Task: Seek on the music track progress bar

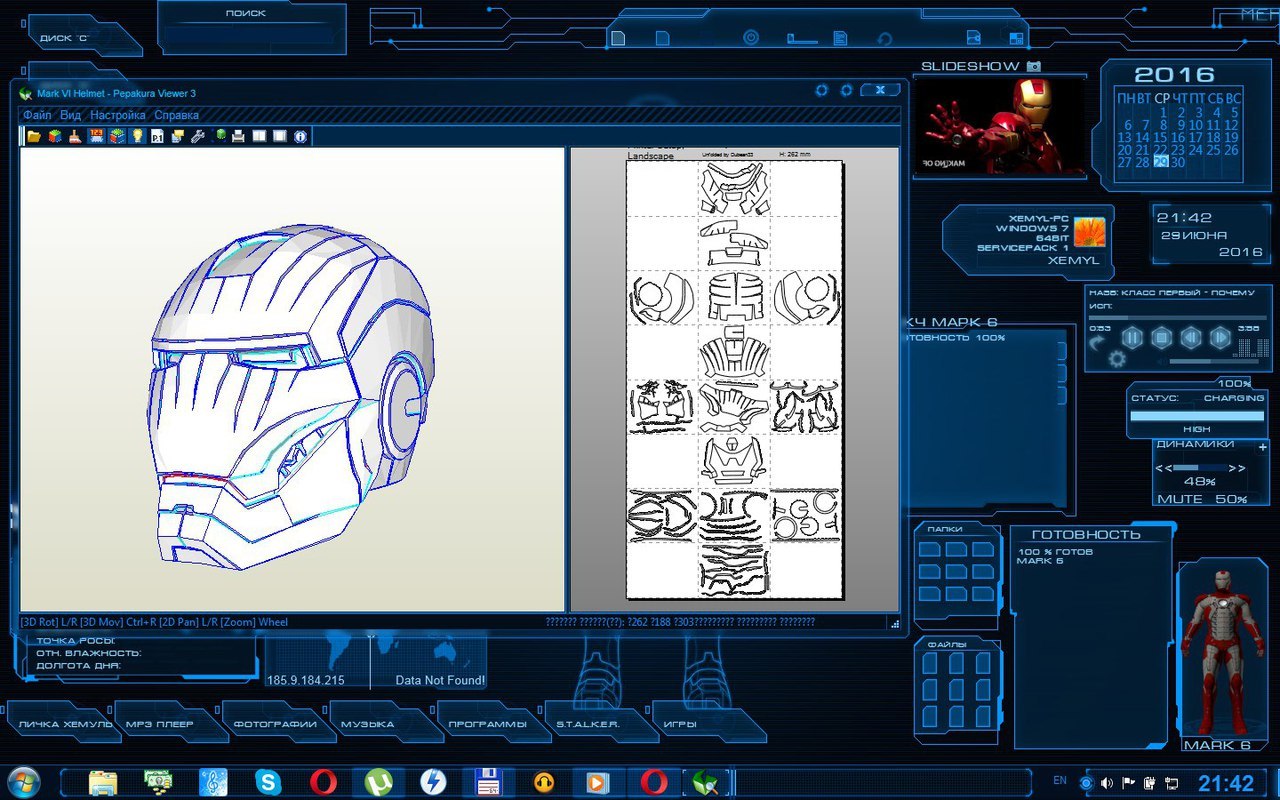Action: 1177,318
